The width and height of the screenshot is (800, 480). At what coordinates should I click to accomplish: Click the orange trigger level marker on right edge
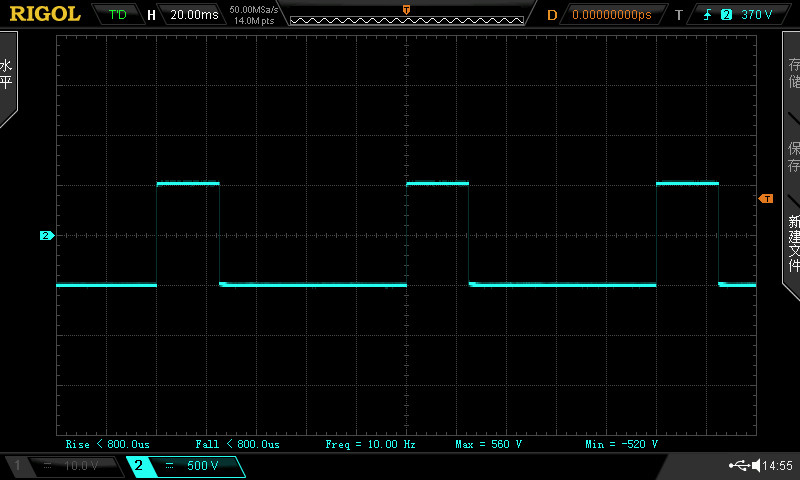766,199
